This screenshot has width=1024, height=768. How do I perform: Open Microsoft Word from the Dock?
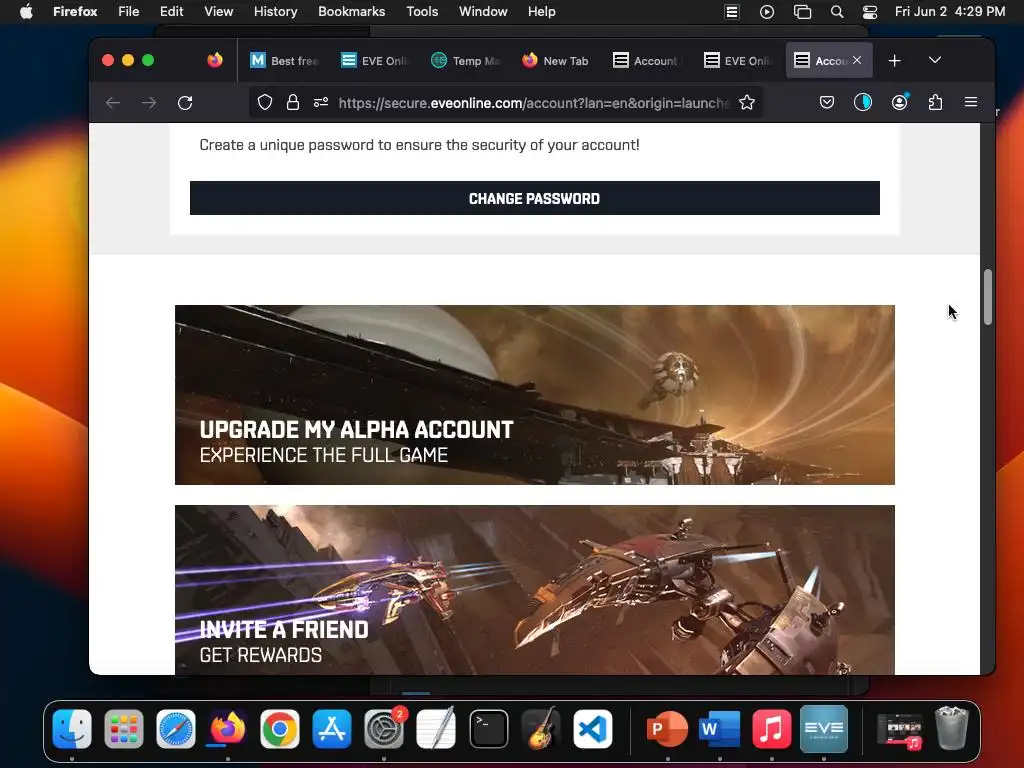pyautogui.click(x=719, y=729)
